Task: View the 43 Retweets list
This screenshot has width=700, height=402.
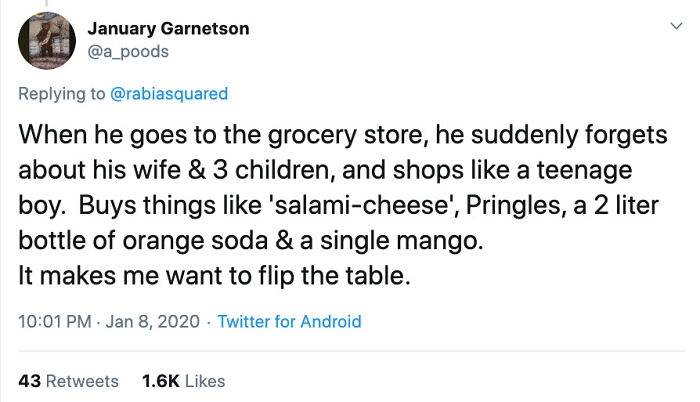Action: (x=69, y=381)
